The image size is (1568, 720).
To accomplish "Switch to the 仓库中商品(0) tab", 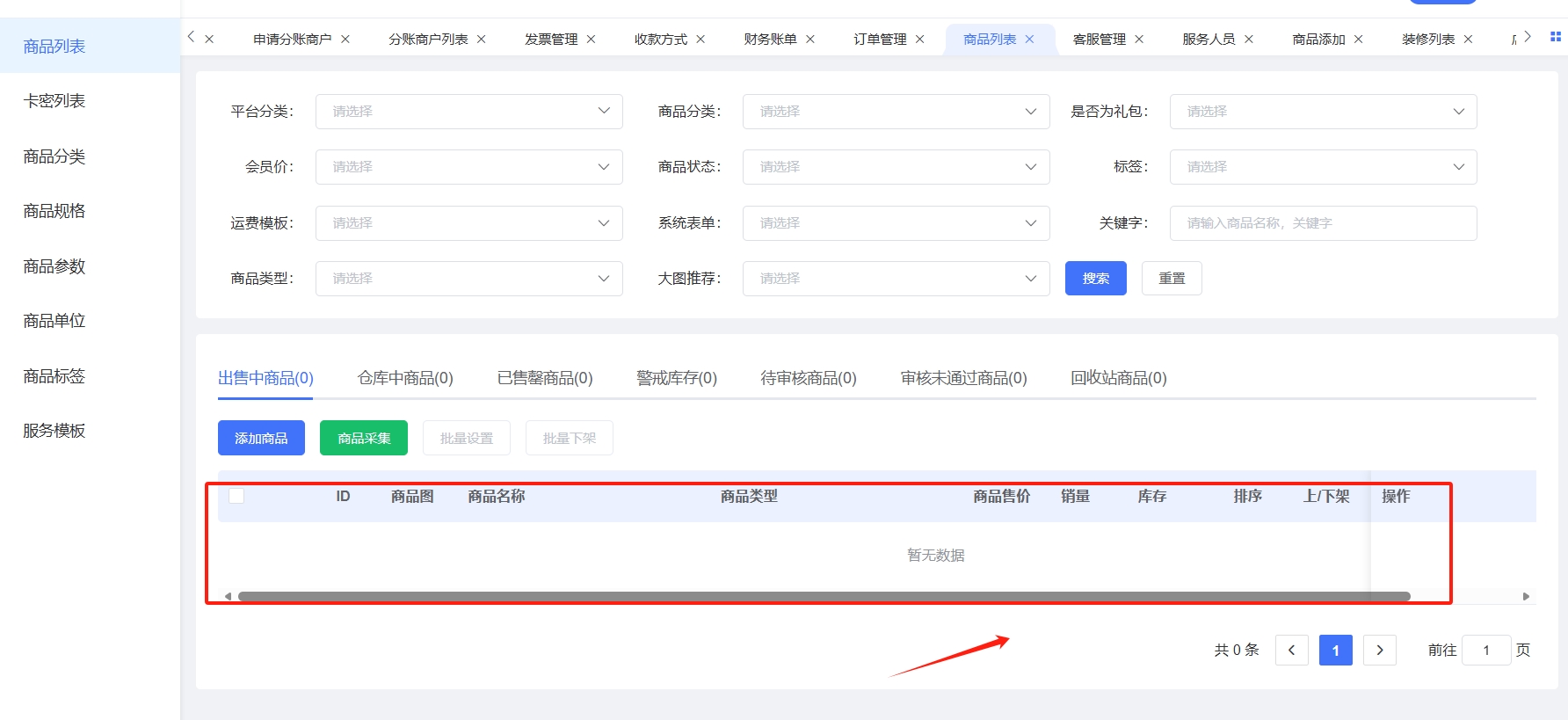I will tap(405, 378).
